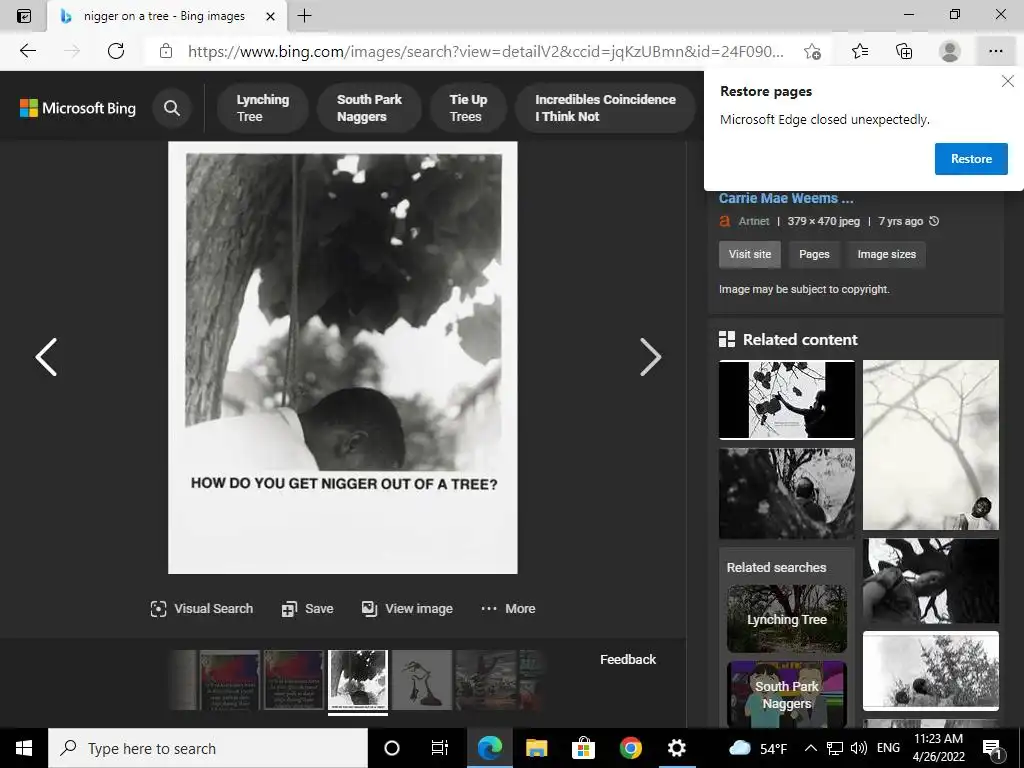This screenshot has height=768, width=1024.
Task: Open Edge Settings and more menu
Action: tap(995, 51)
